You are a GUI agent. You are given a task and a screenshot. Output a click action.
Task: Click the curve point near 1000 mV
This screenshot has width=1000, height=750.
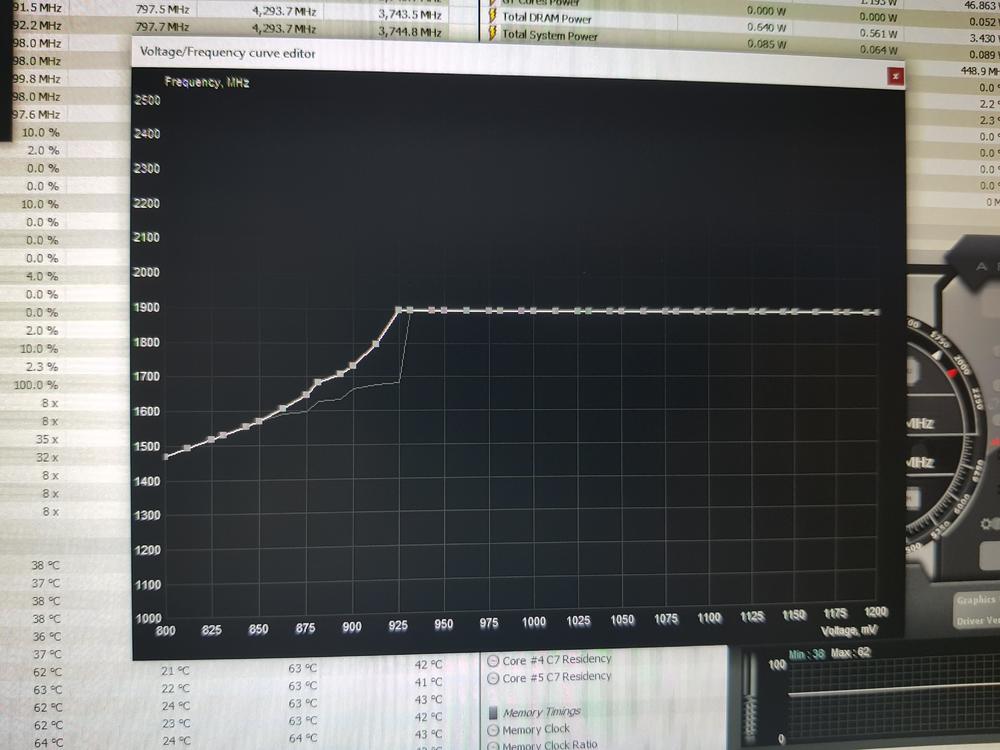click(x=533, y=310)
